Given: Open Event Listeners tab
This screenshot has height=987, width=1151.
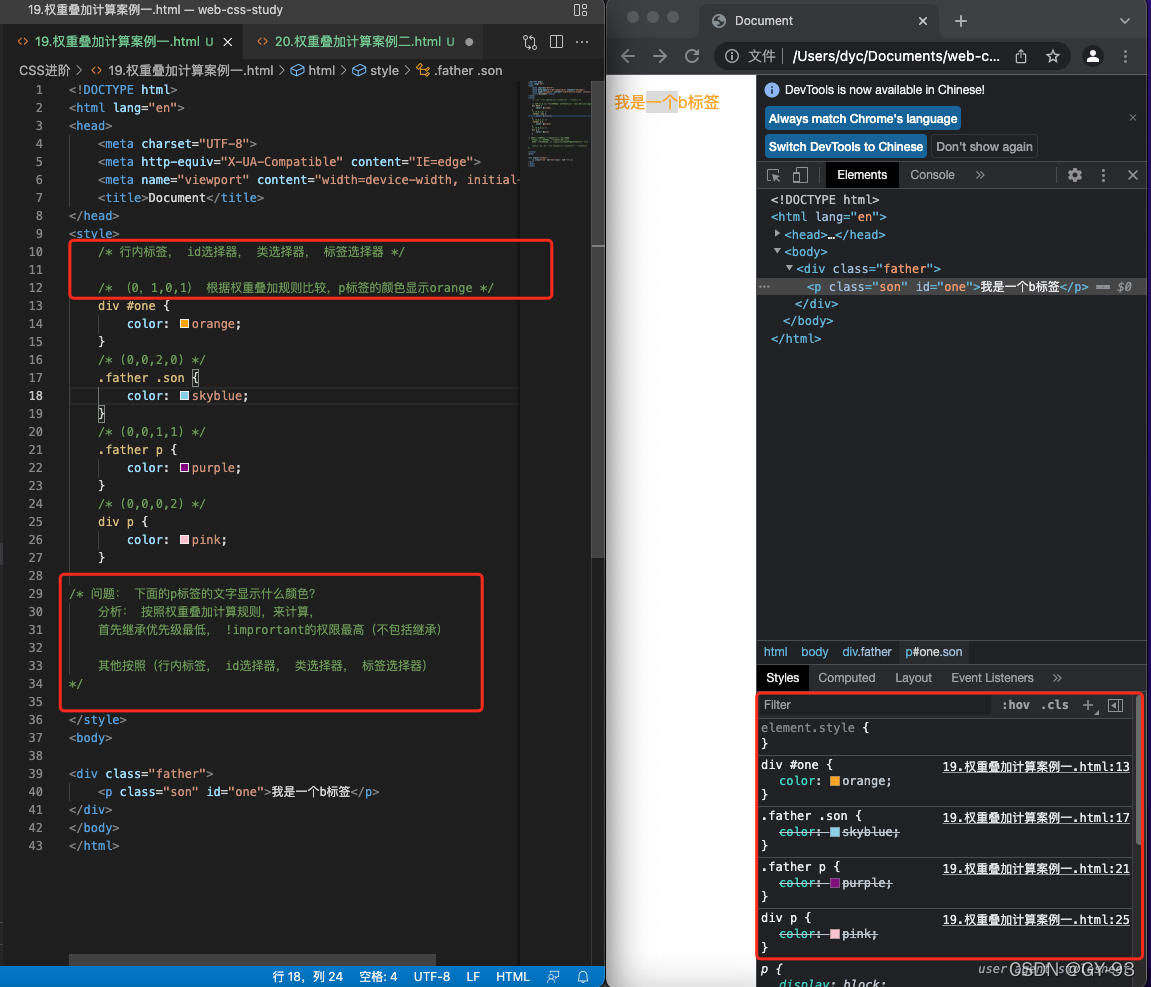Looking at the screenshot, I should [x=992, y=678].
